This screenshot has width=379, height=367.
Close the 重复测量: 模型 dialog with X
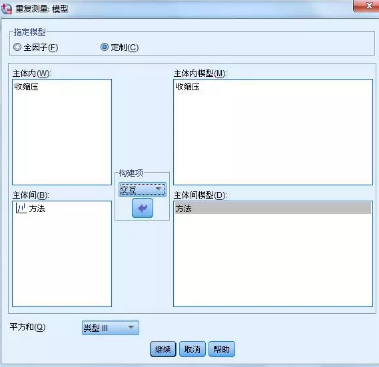tap(366, 6)
